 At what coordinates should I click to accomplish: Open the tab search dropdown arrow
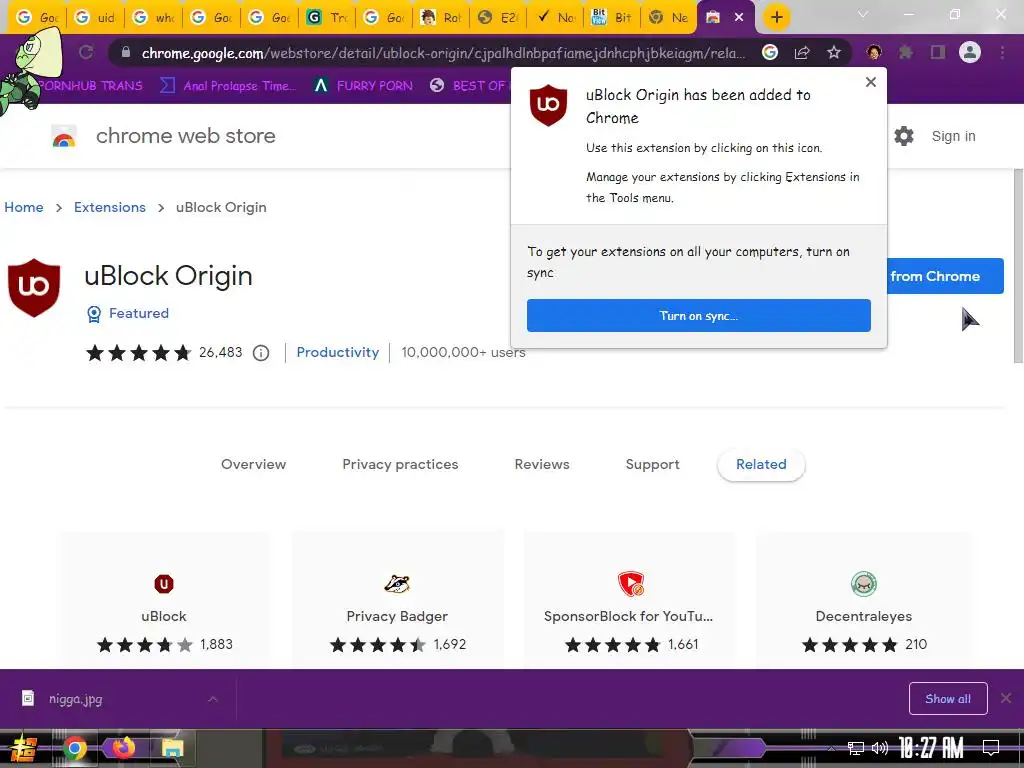(863, 14)
